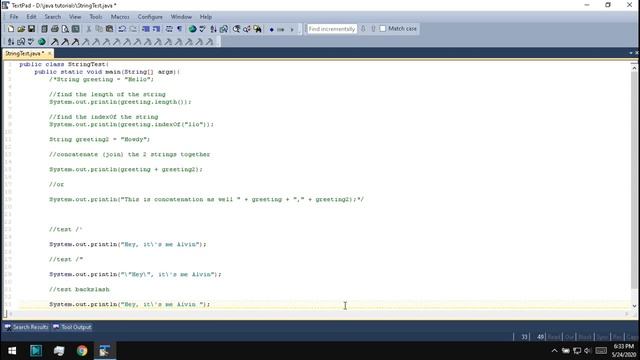This screenshot has height=360, width=640.
Task: Click the code line 'String greeting2 = "Howdy";'
Action: pos(100,139)
